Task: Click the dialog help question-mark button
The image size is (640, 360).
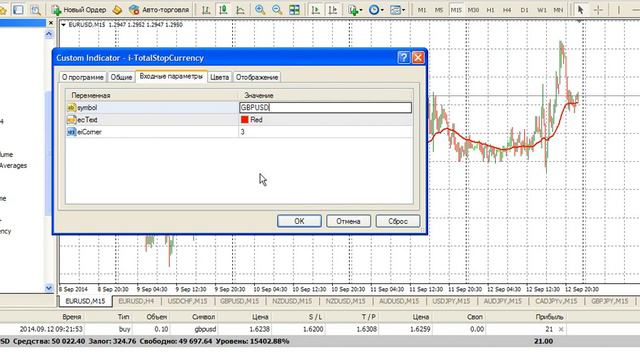Action: click(x=403, y=58)
